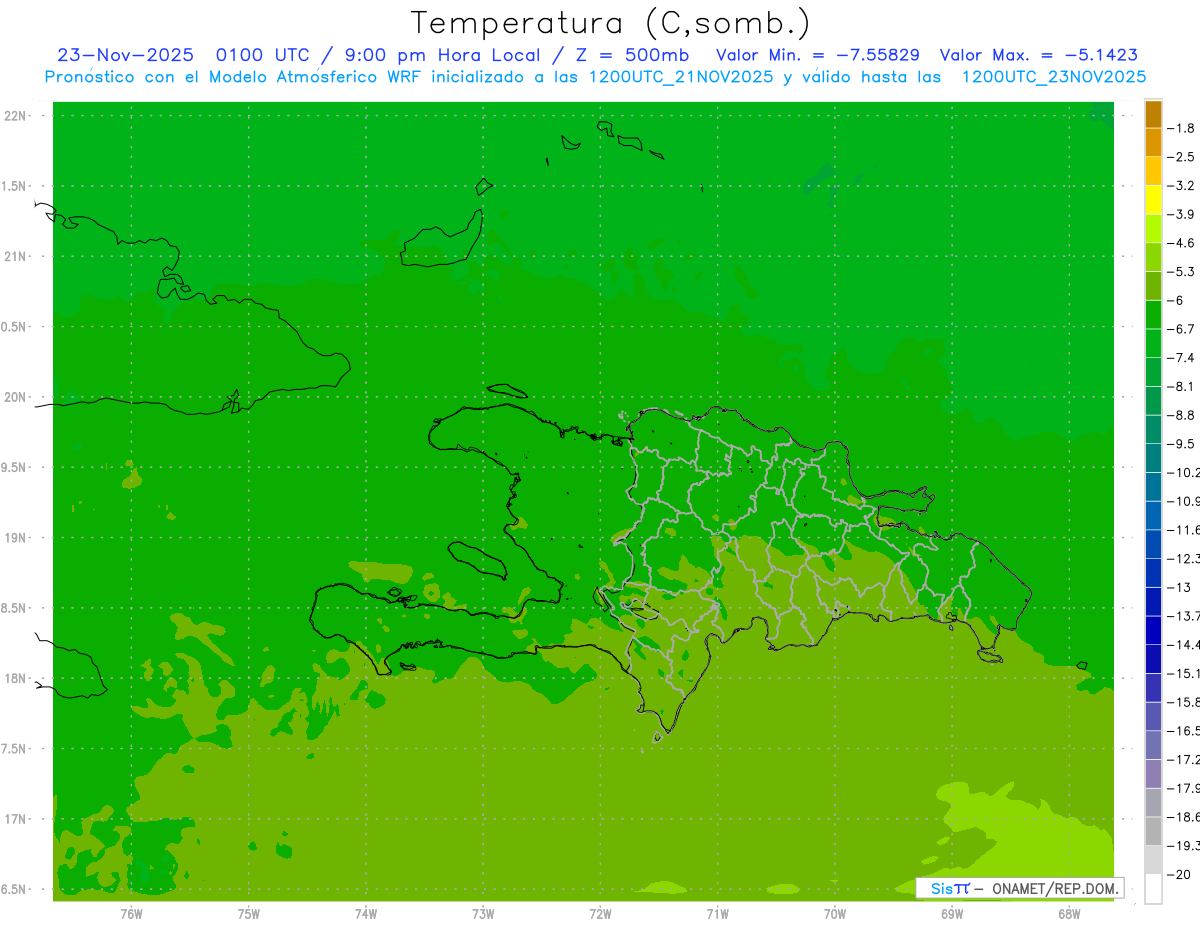Viewport: 1200px width, 927px height.
Task: Select '1200UTC_23NOV2025' valid-until time text
Action: click(1053, 77)
